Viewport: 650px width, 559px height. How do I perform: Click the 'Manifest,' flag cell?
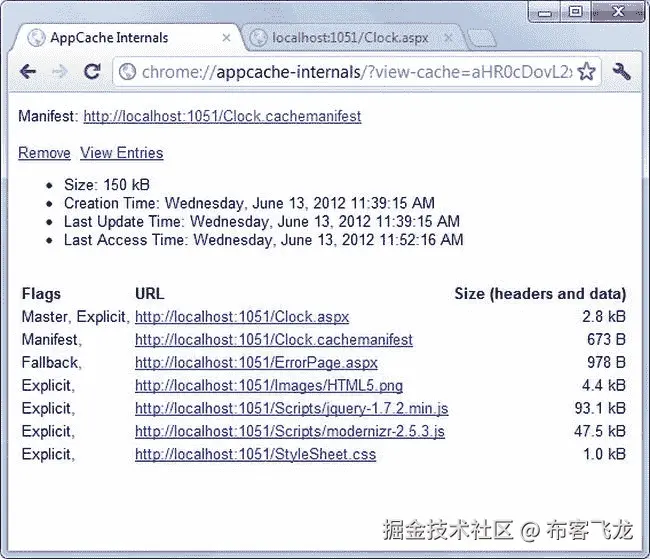point(52,340)
